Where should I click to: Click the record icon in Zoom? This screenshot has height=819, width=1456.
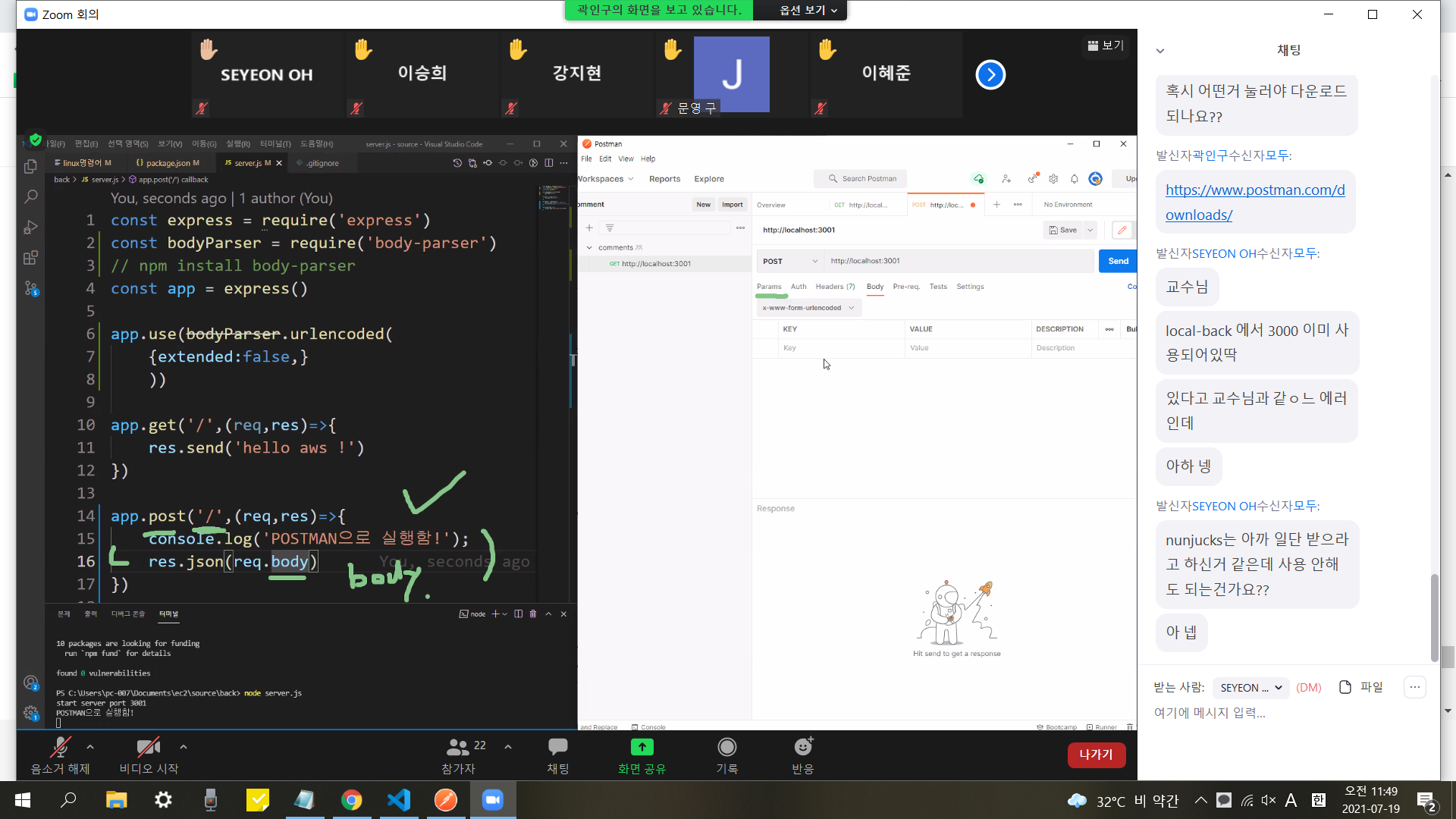coord(726,748)
